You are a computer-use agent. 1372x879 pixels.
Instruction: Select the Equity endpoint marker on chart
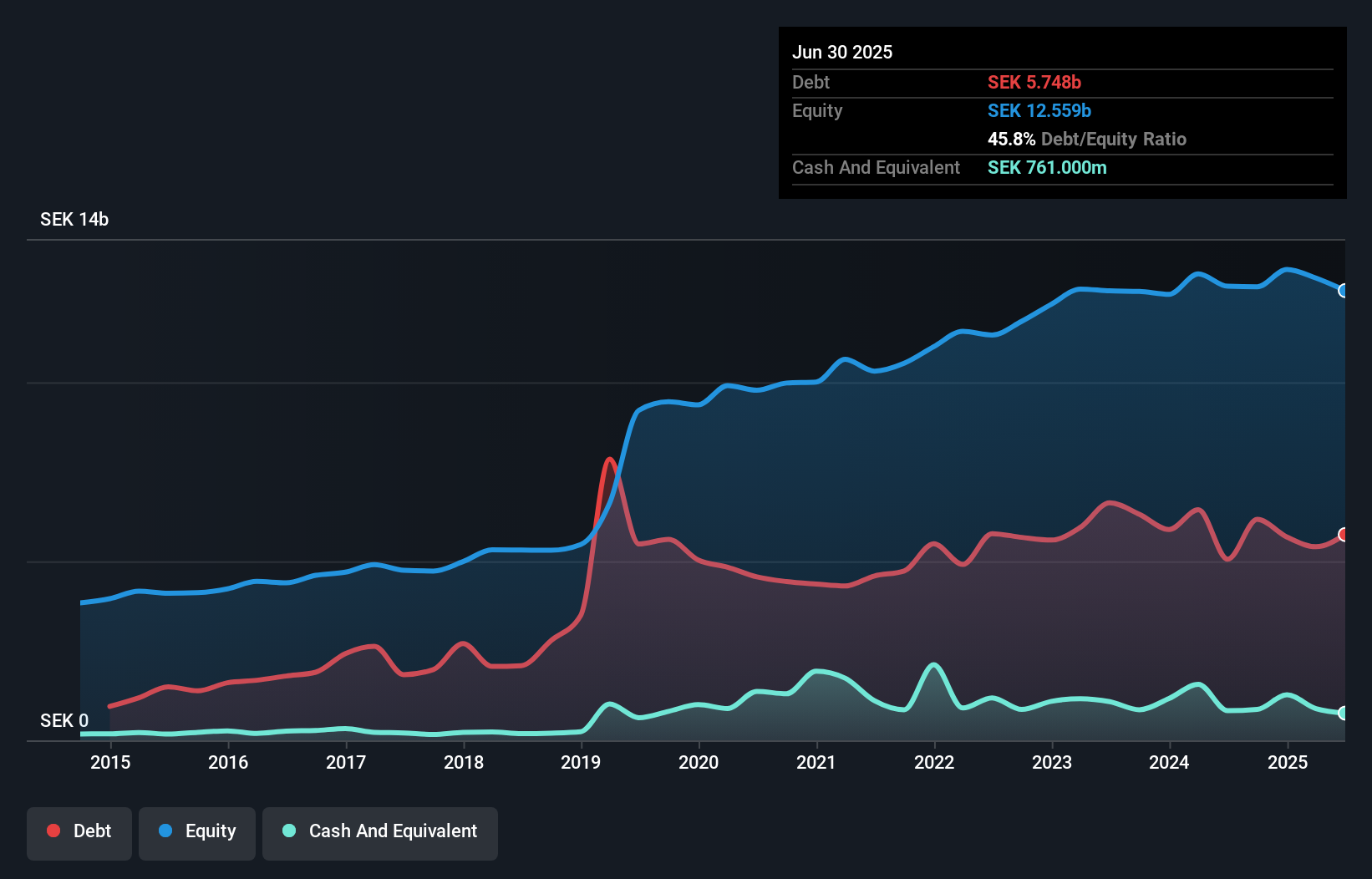[x=1344, y=291]
